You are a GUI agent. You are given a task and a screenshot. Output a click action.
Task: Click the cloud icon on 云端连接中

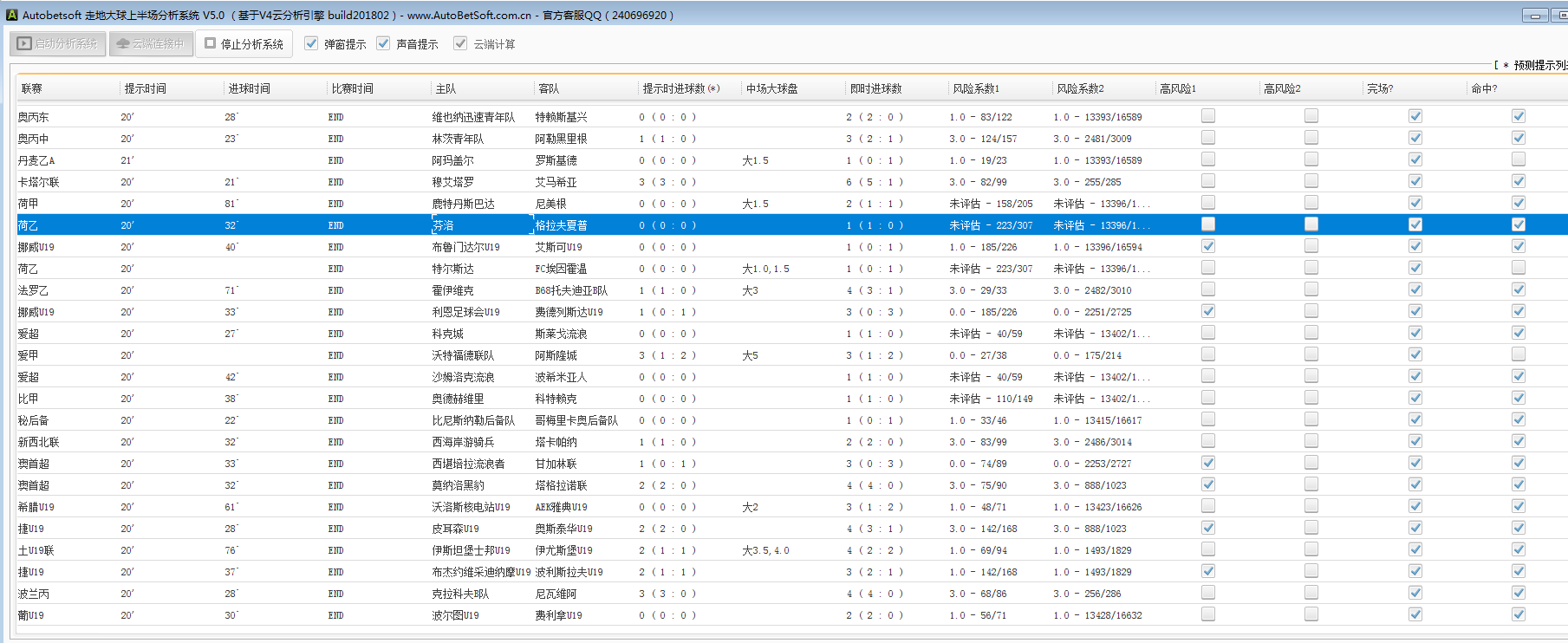(123, 43)
